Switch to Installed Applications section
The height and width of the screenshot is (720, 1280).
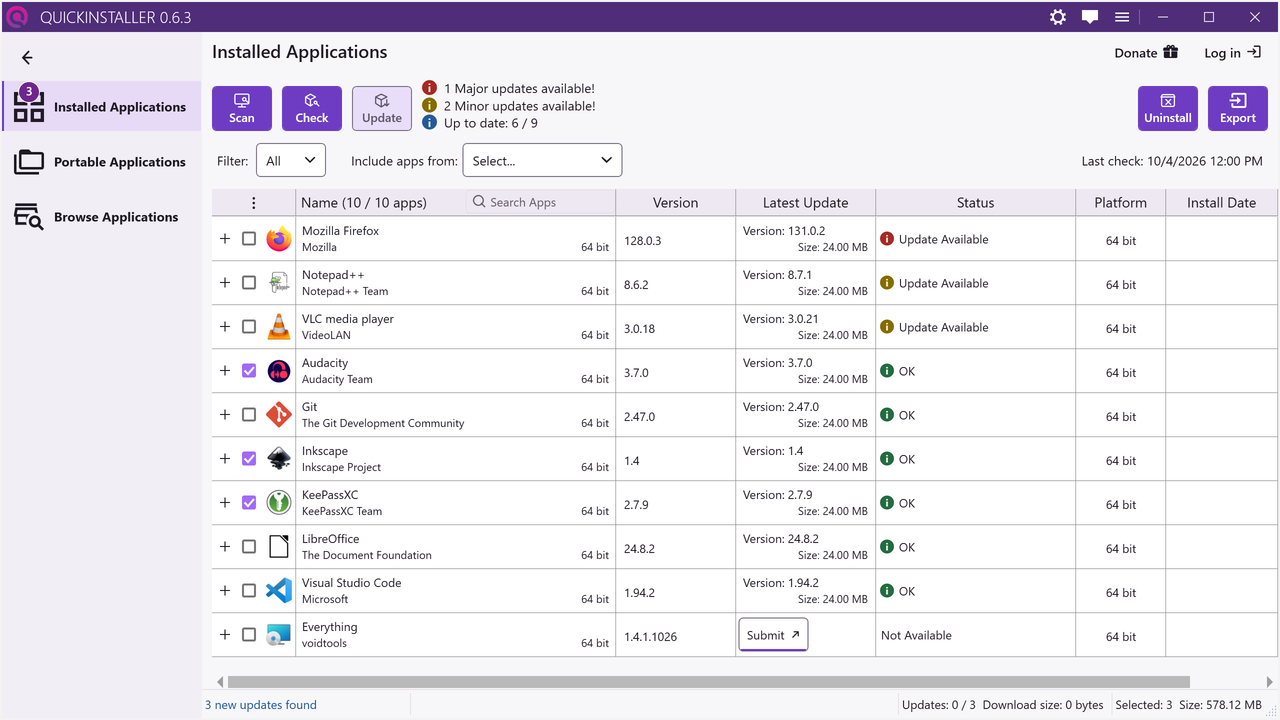click(102, 106)
